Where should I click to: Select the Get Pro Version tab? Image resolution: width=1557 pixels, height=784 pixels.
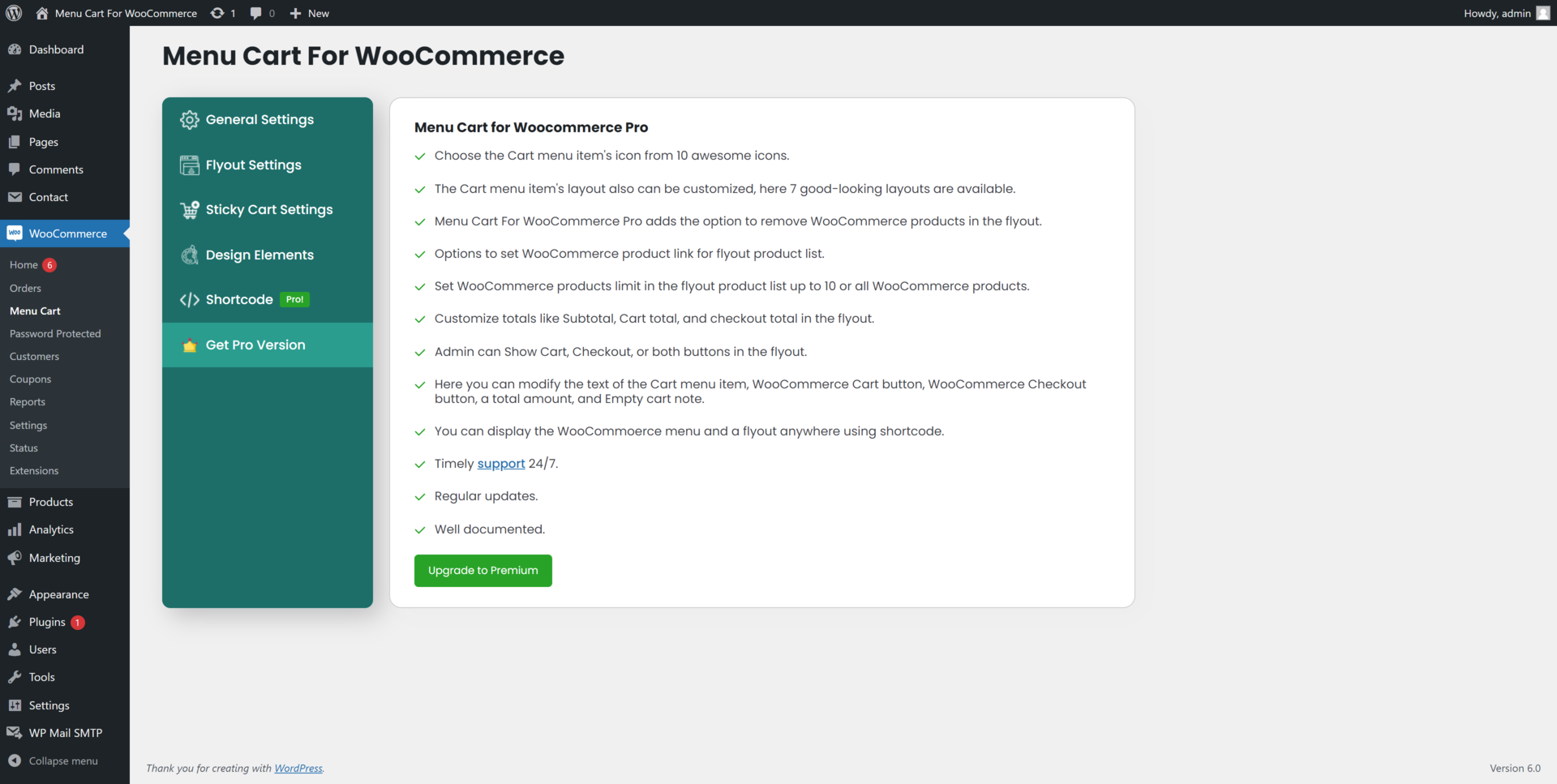[x=268, y=345]
